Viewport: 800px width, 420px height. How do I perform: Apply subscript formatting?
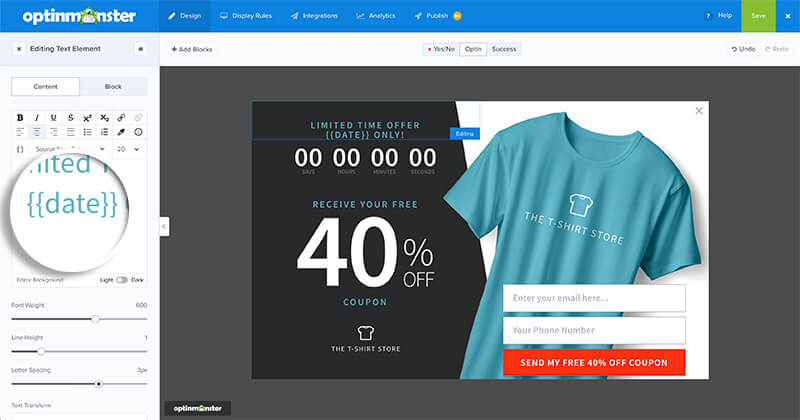(104, 118)
